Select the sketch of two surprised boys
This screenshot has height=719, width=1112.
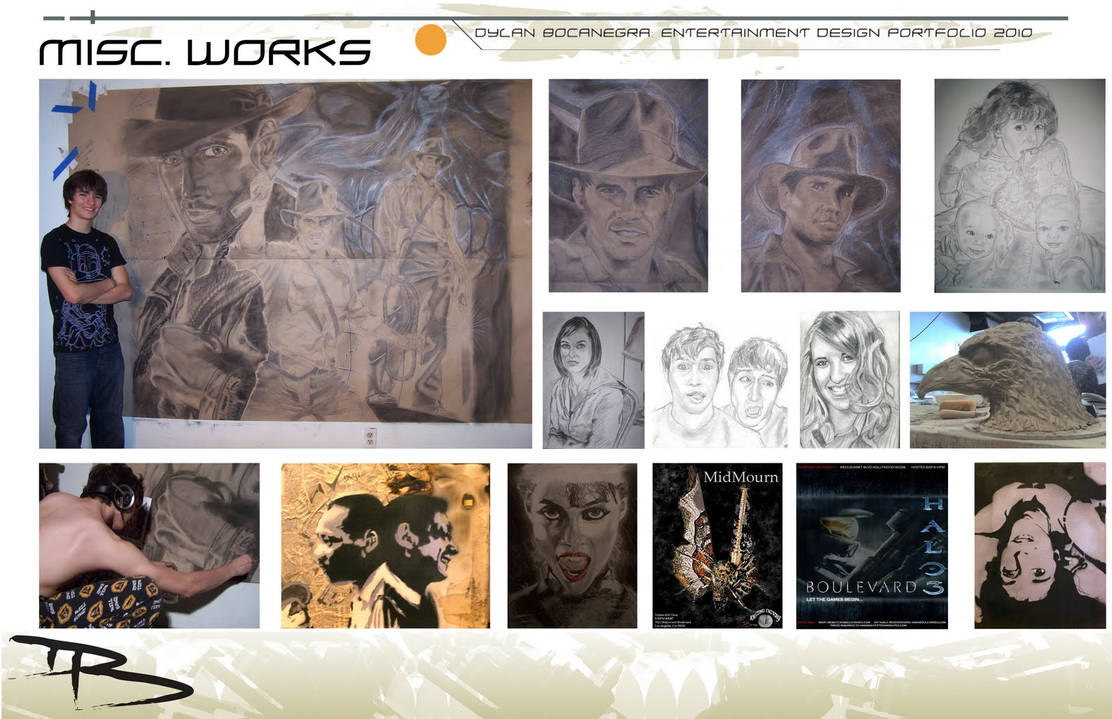click(x=722, y=383)
